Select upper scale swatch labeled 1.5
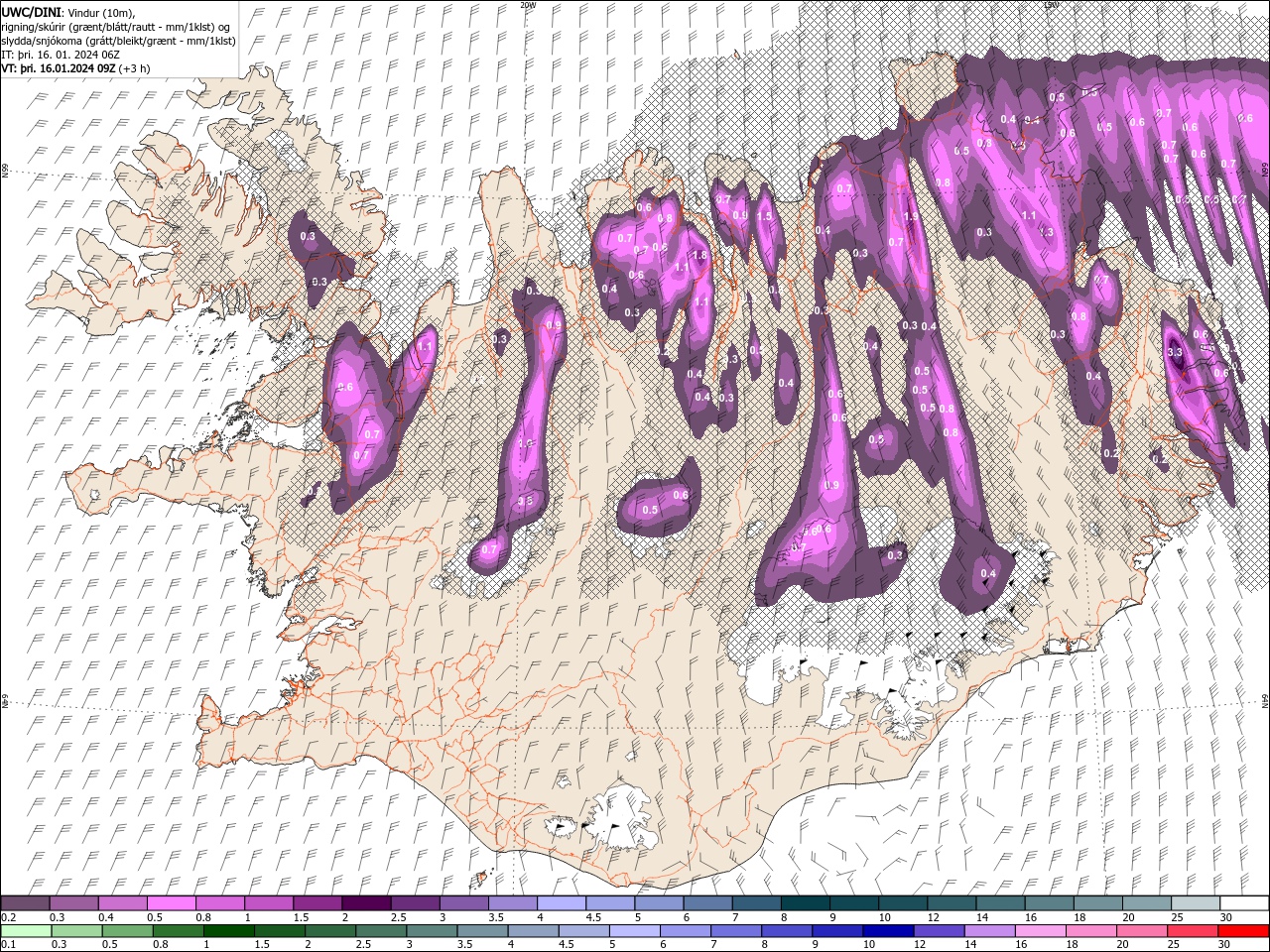Viewport: 1270px width, 952px height. point(317,902)
